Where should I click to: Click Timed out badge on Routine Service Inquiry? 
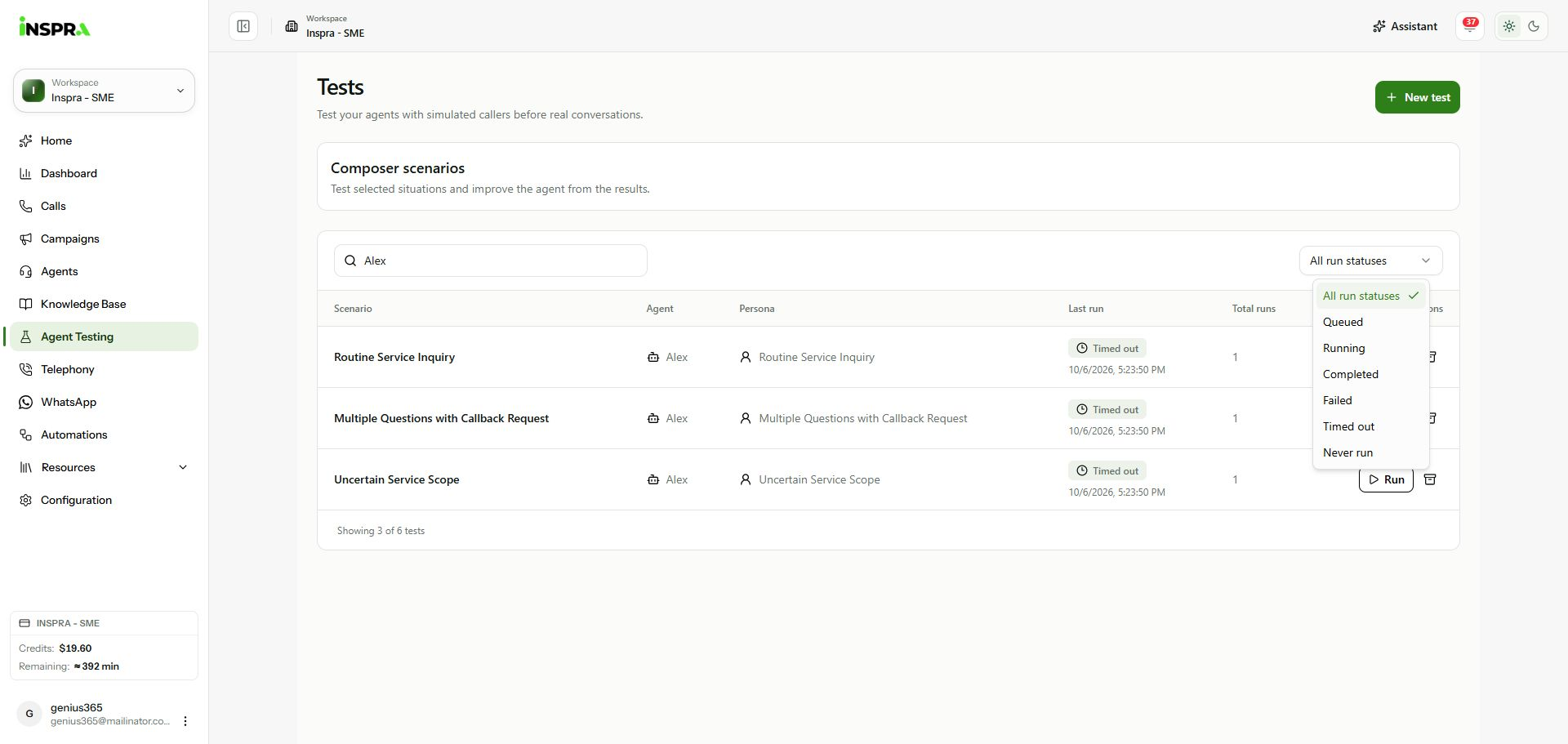point(1107,348)
